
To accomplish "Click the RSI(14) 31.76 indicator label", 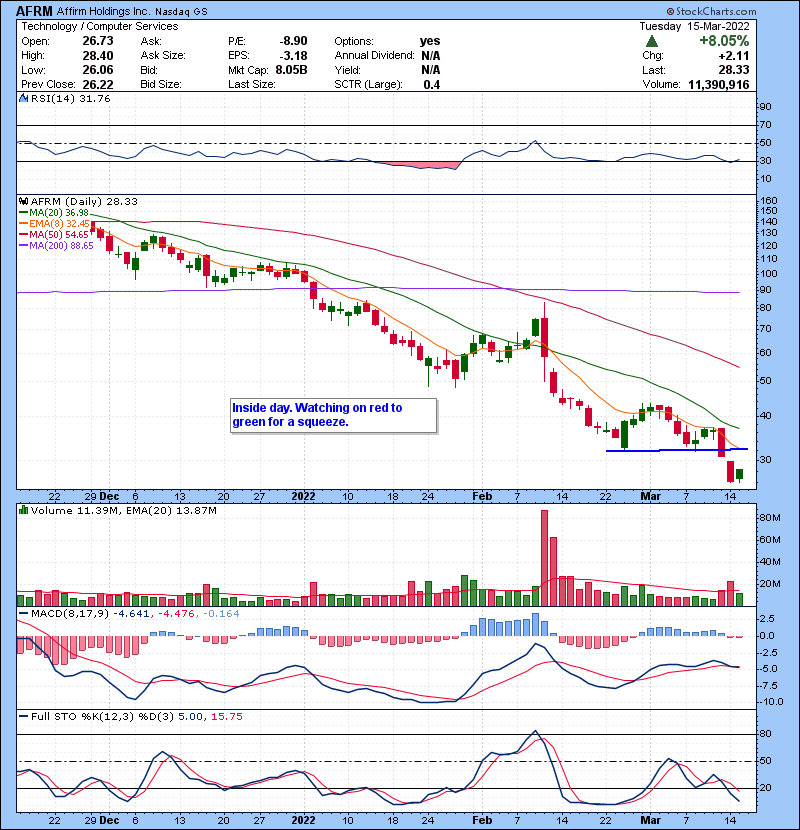I will [70, 98].
